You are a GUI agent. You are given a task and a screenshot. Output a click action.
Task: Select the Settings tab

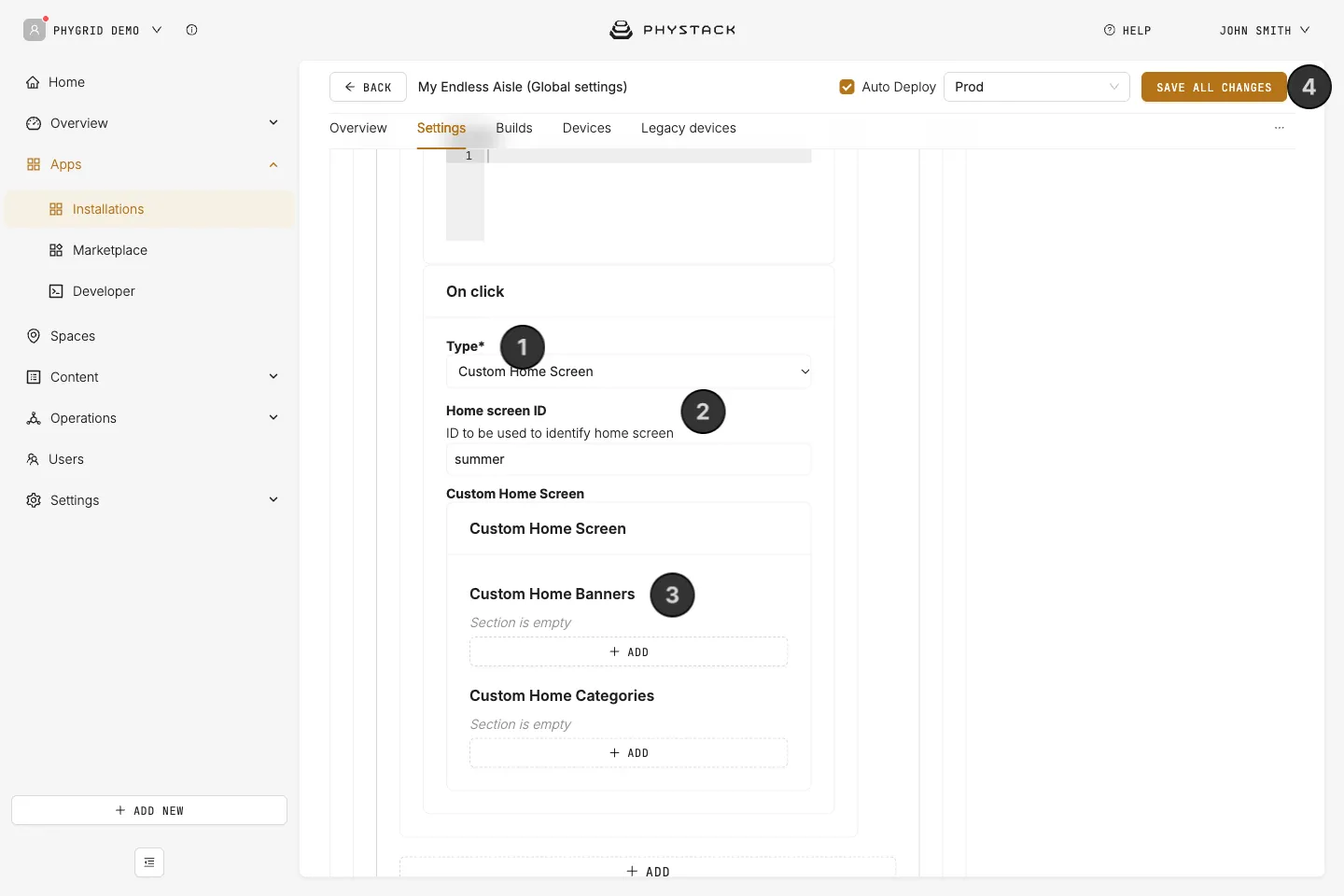click(x=441, y=128)
